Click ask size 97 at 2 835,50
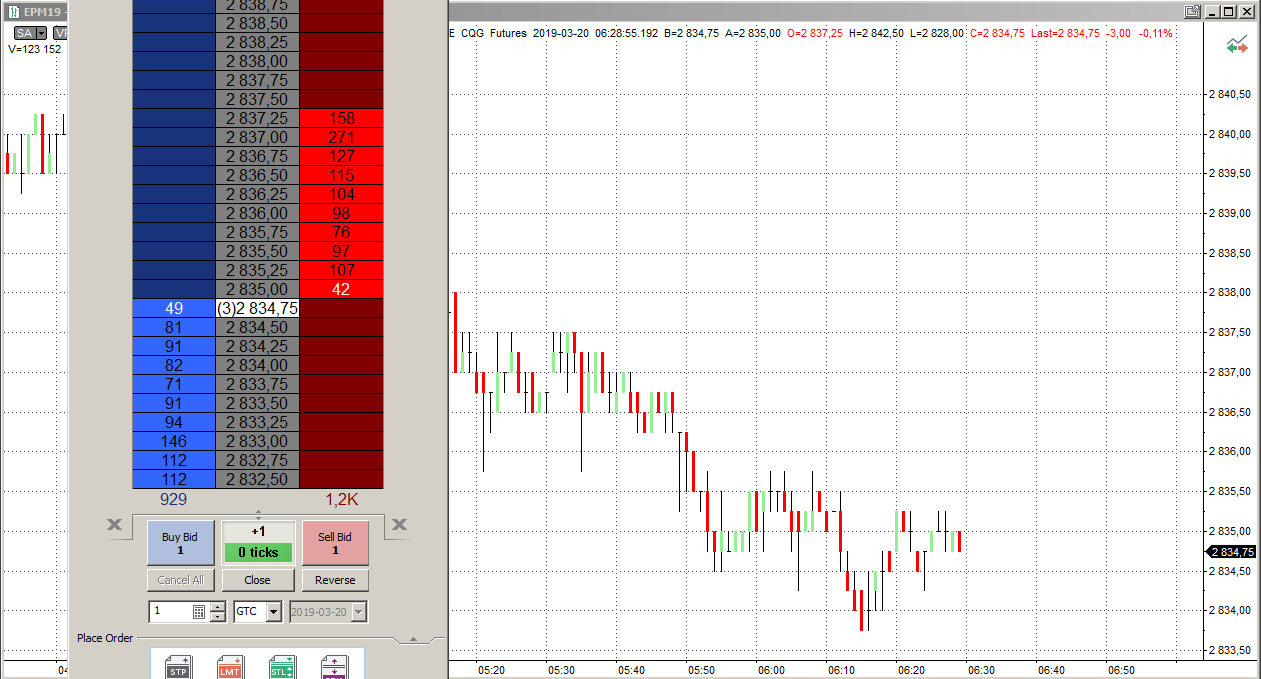The width and height of the screenshot is (1261, 679). click(x=342, y=251)
